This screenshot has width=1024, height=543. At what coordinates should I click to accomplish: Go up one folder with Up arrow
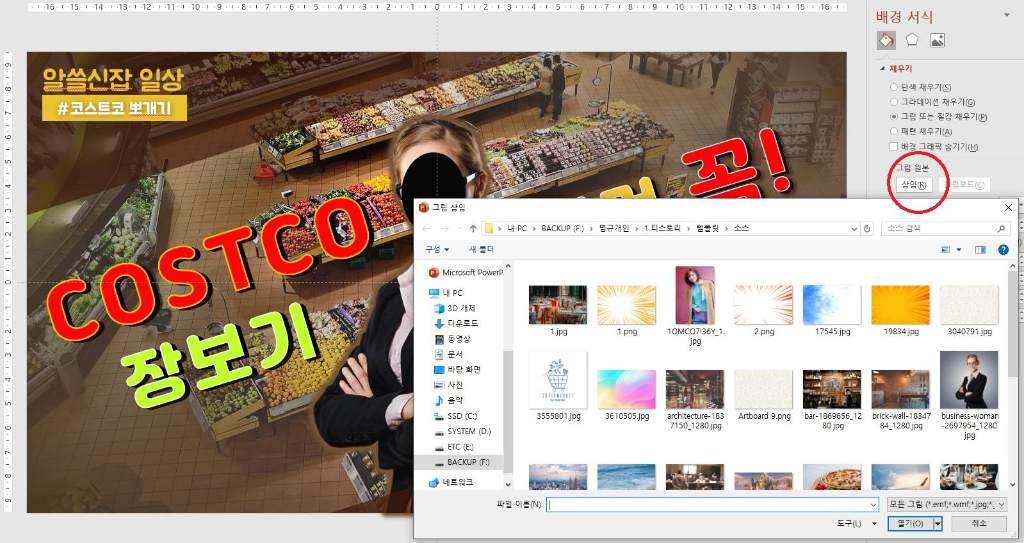pos(473,229)
